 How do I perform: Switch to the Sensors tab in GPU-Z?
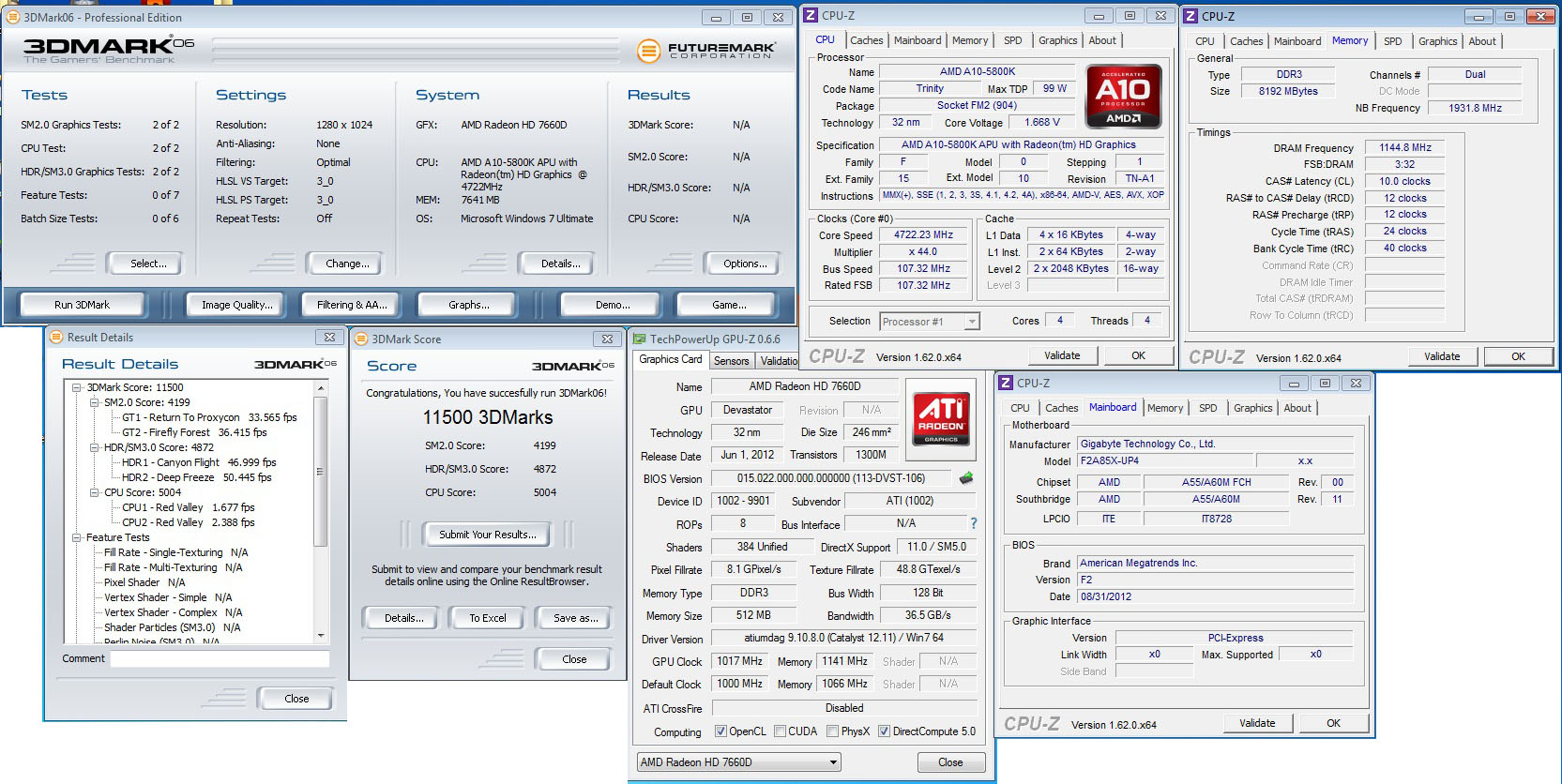pos(731,361)
